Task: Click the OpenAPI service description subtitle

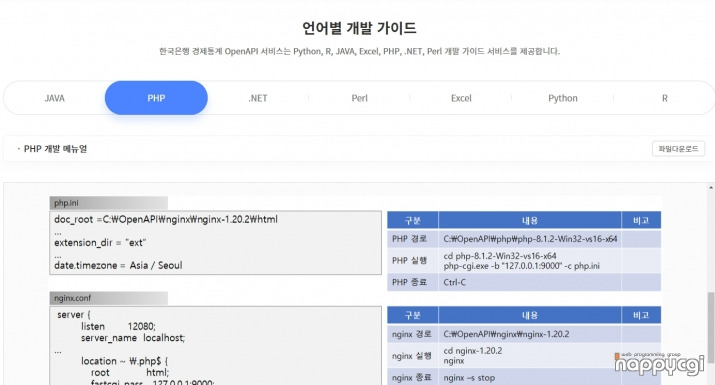Action: (x=359, y=51)
